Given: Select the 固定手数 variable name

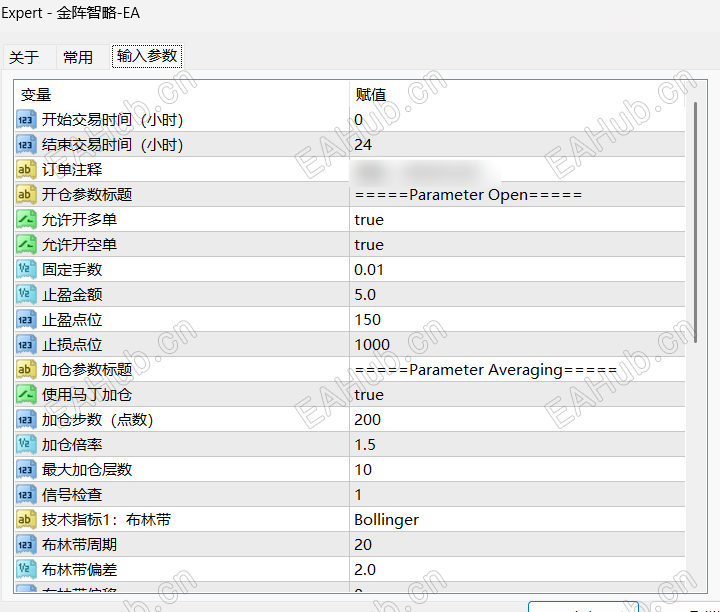Looking at the screenshot, I should [72, 270].
